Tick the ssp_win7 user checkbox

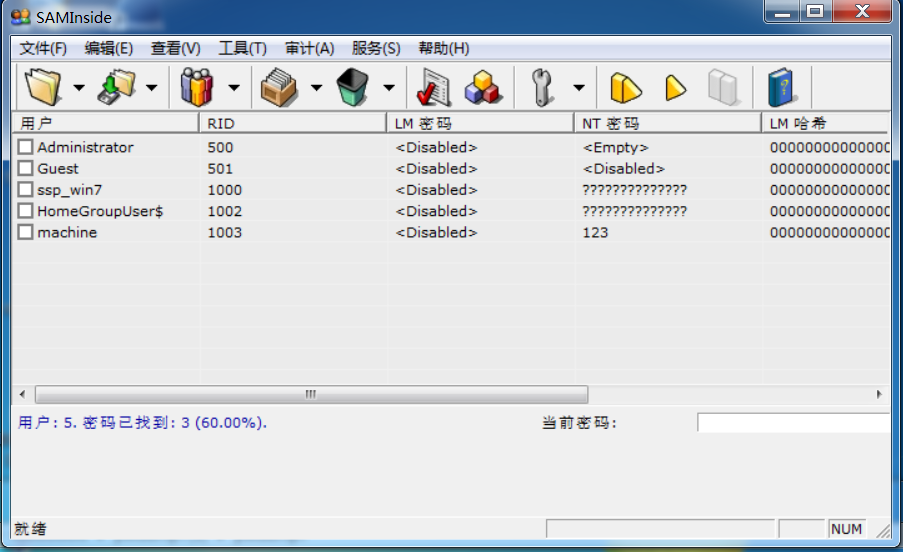[x=25, y=189]
